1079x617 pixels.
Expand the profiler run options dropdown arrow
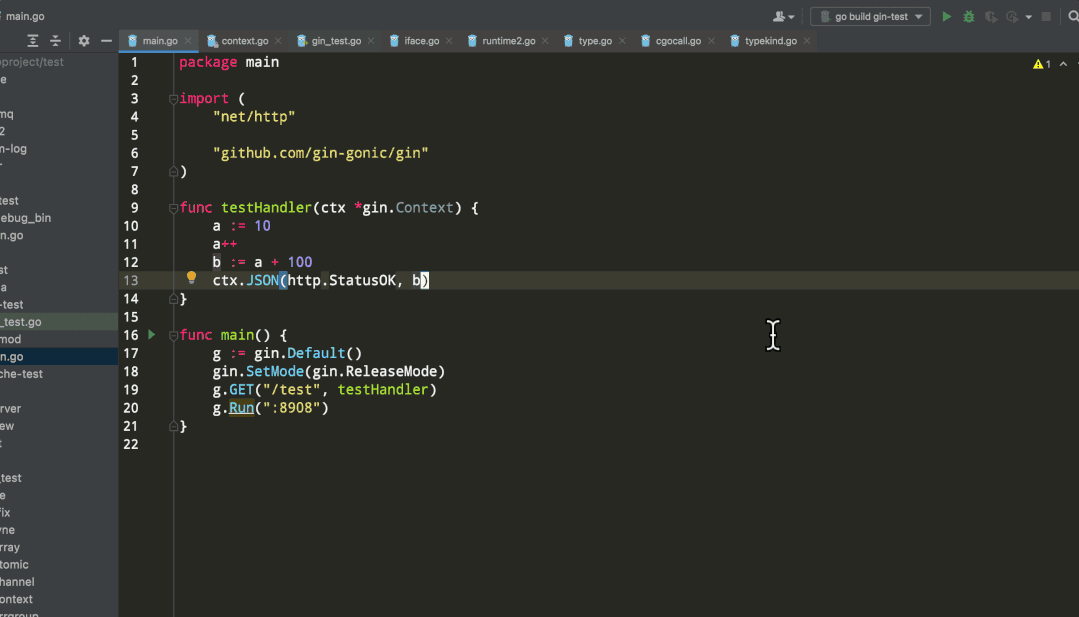[1029, 17]
